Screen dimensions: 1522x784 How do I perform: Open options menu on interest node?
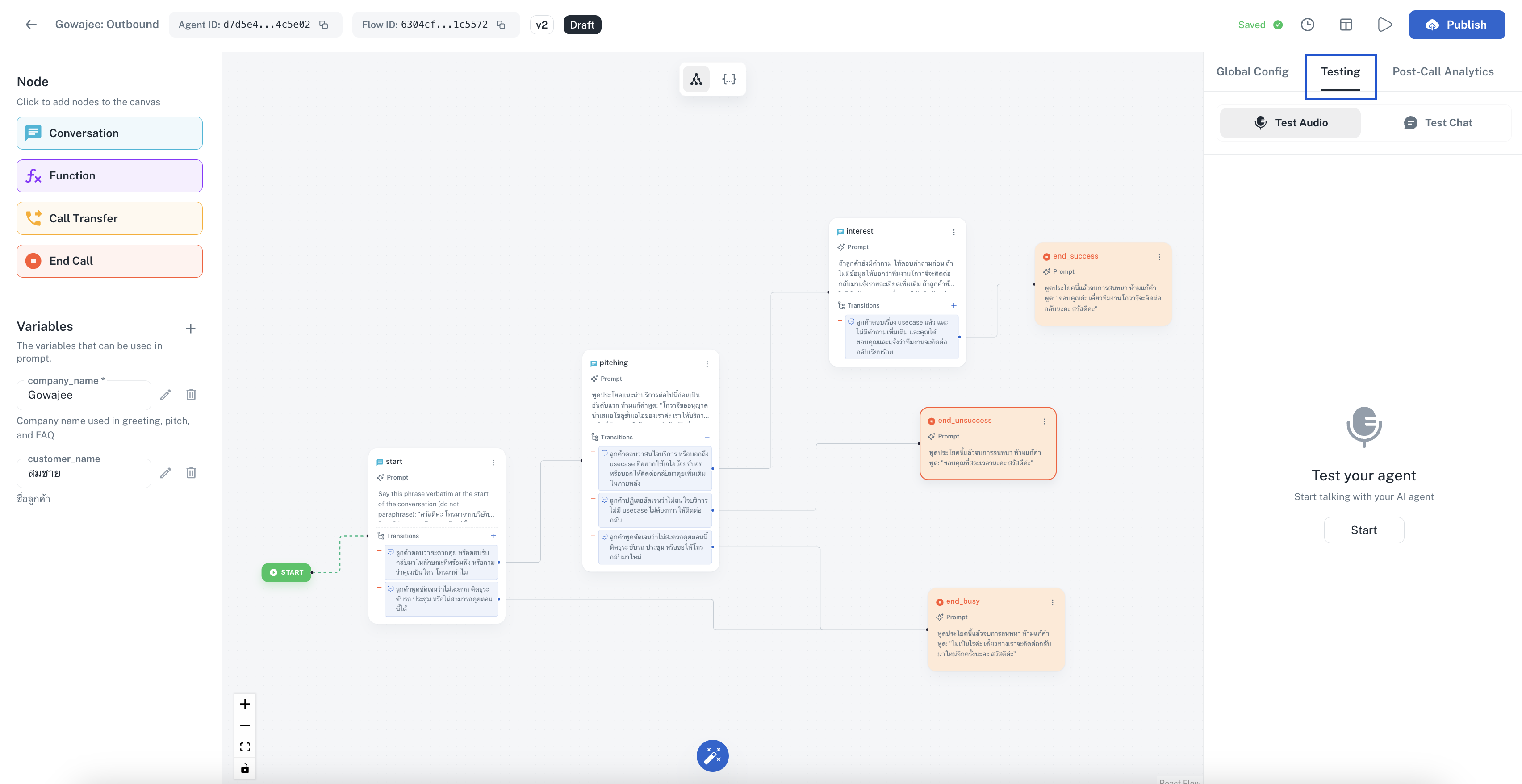953,232
